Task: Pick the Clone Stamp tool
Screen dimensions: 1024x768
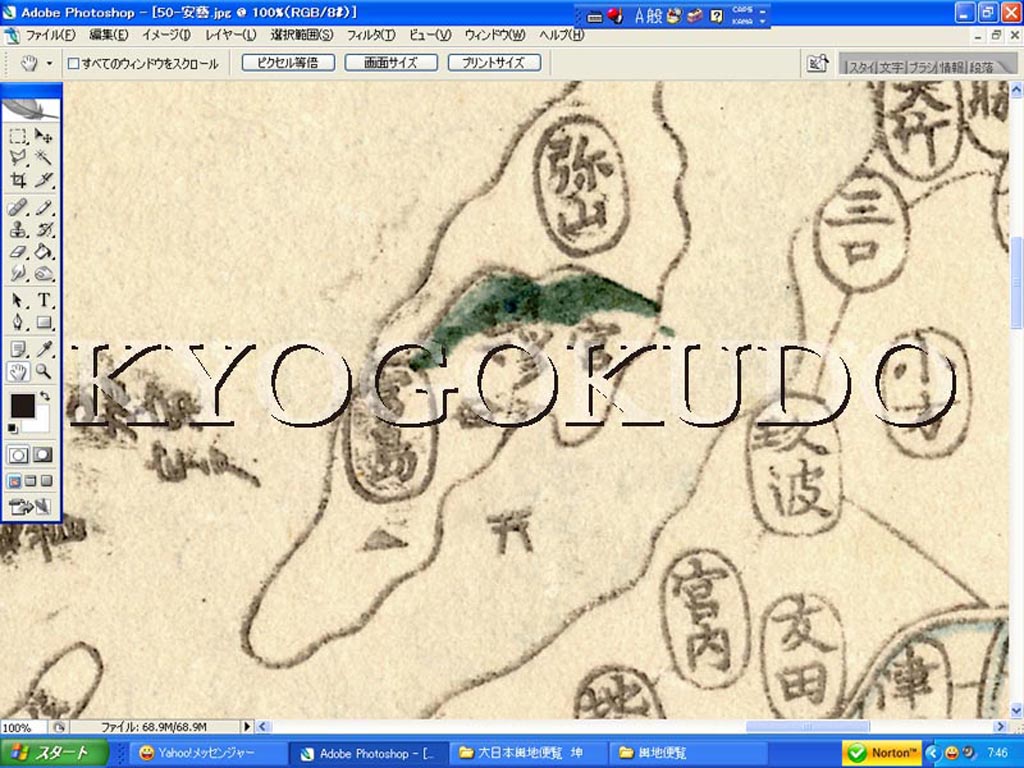Action: tap(18, 229)
